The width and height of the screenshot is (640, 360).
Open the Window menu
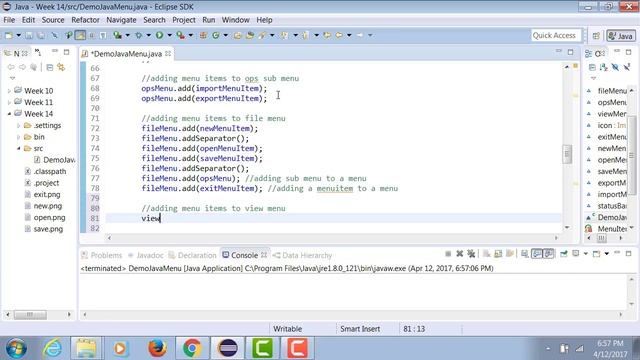236,20
